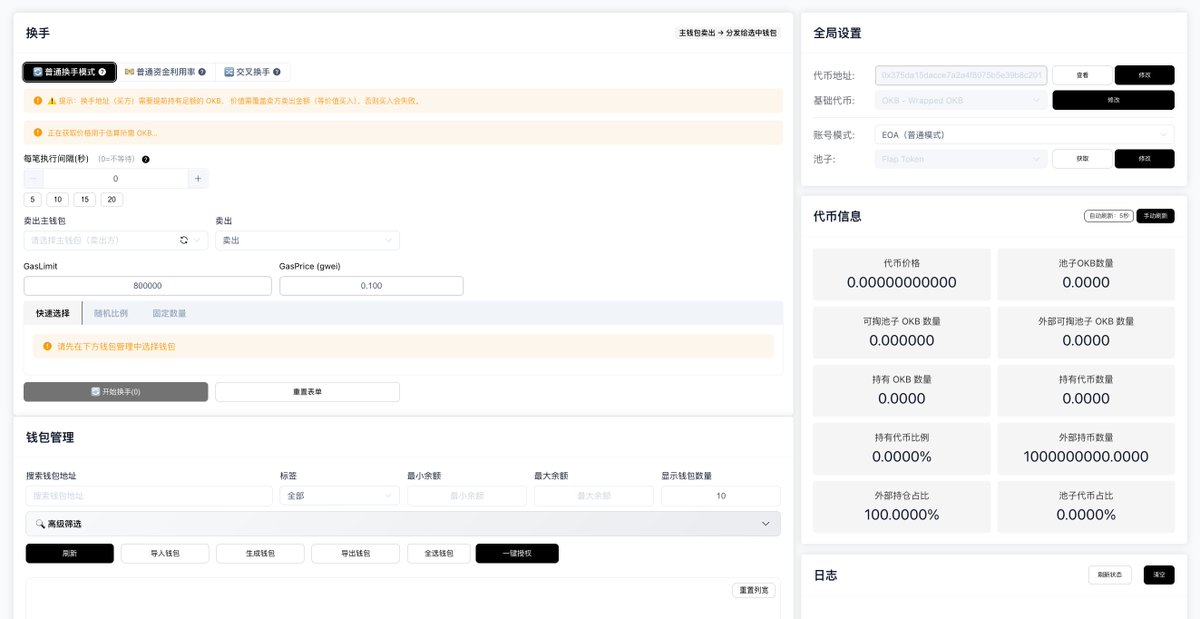Click the 显示钱包数量 field
Image resolution: width=1200 pixels, height=619 pixels.
point(721,496)
